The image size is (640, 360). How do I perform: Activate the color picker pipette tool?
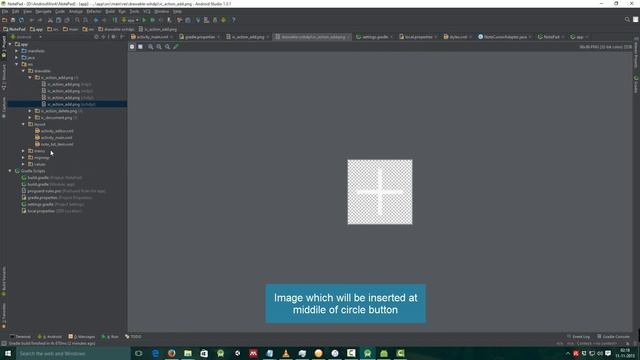(x=176, y=47)
